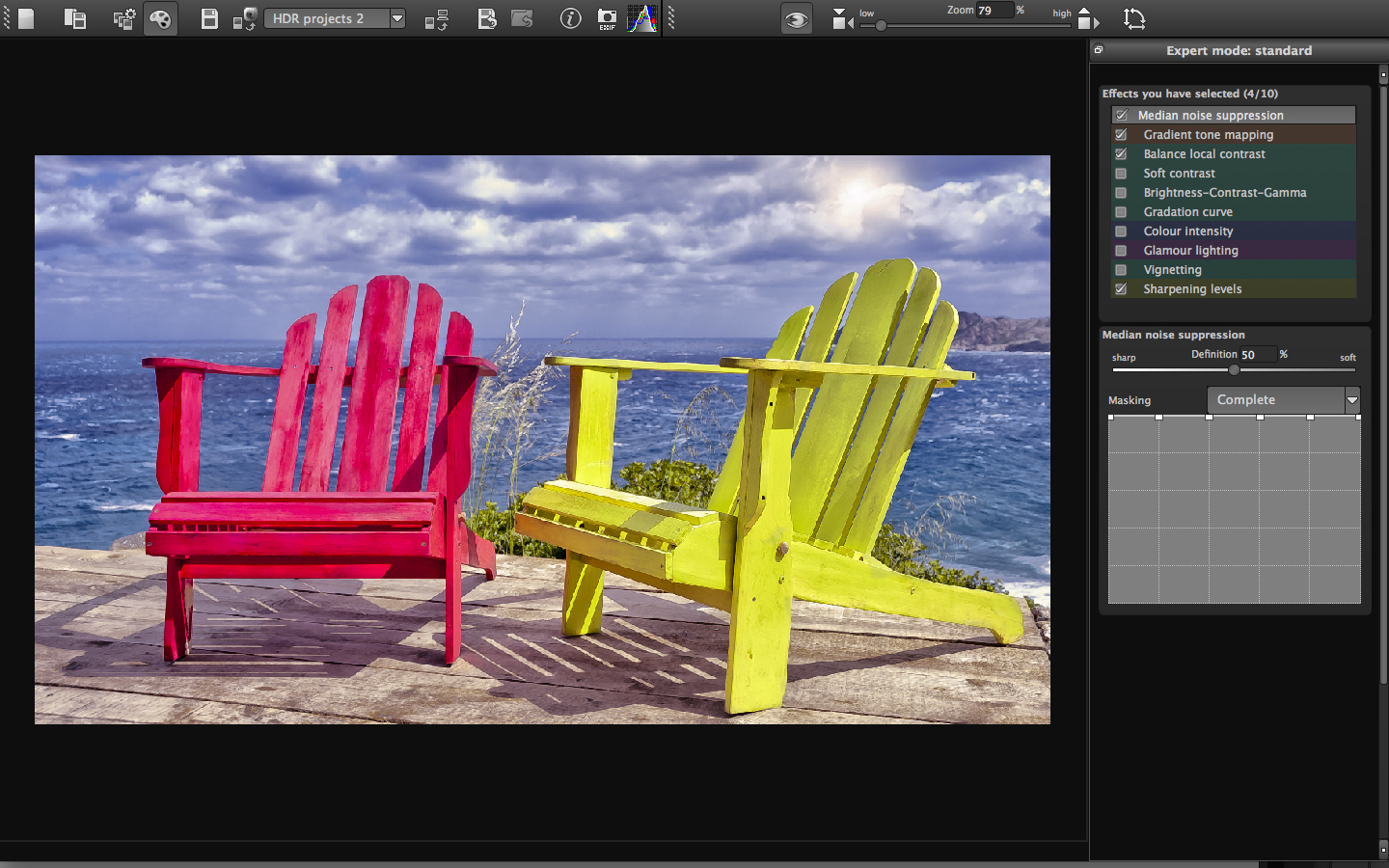Click the rotate and crop frame icon
The width and height of the screenshot is (1389, 868).
click(x=1134, y=18)
